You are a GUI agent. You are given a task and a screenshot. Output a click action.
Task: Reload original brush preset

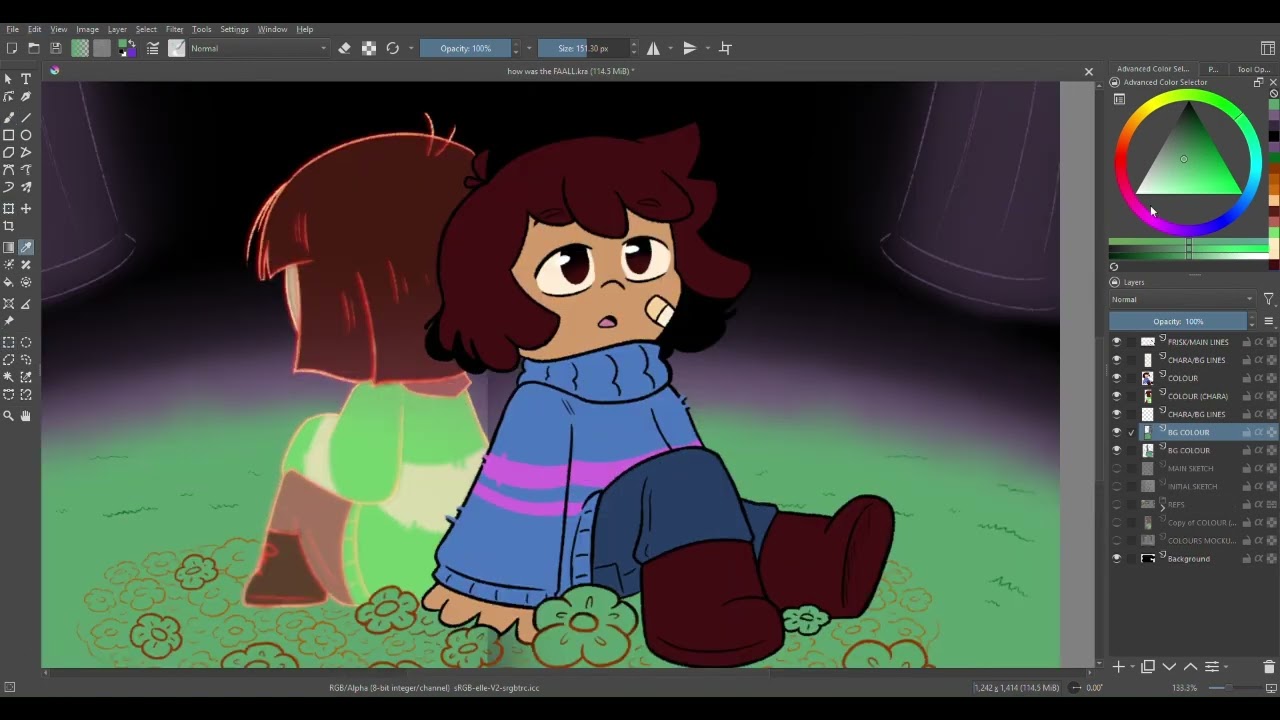click(392, 48)
